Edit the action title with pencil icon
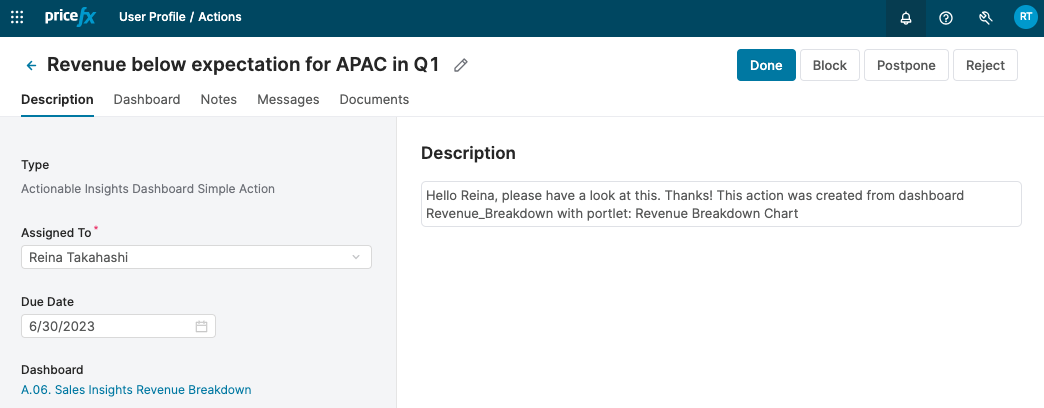Screen dimensions: 1044x408 pyautogui.click(x=461, y=65)
